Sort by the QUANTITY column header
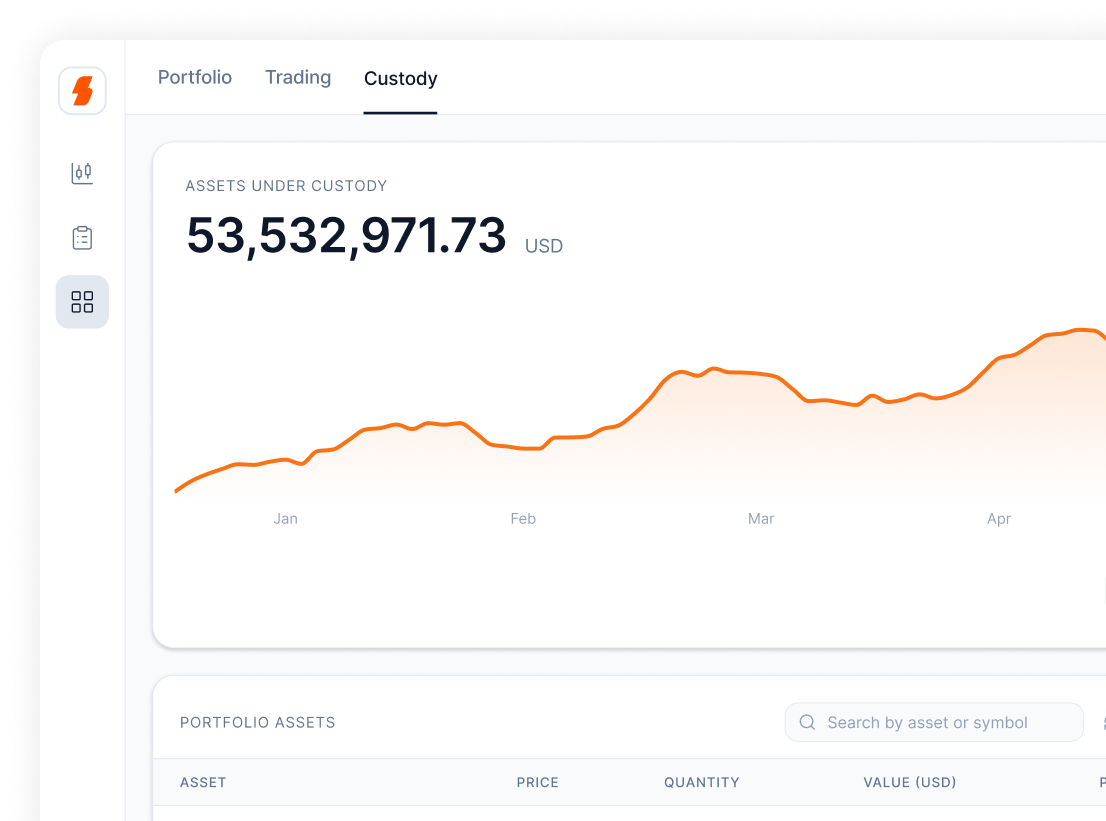 (x=702, y=782)
